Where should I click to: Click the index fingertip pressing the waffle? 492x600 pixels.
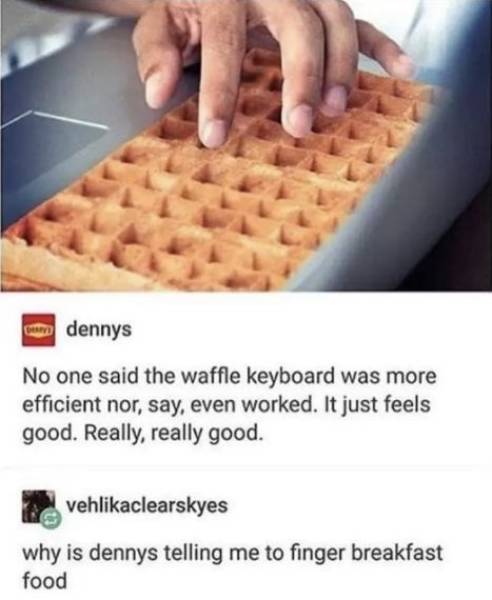(x=214, y=133)
